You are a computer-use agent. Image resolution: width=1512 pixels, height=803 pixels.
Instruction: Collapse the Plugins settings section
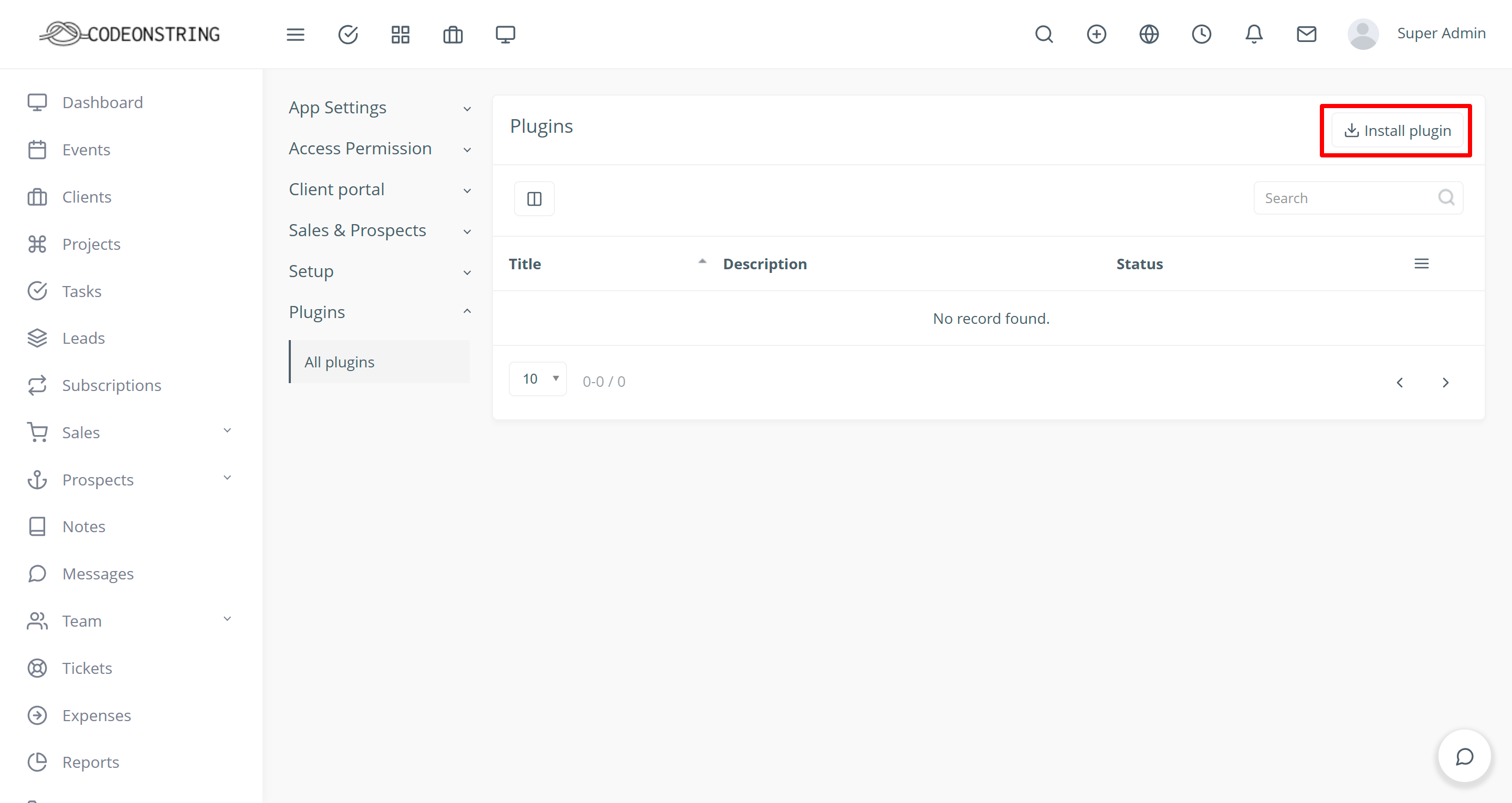[x=380, y=312]
